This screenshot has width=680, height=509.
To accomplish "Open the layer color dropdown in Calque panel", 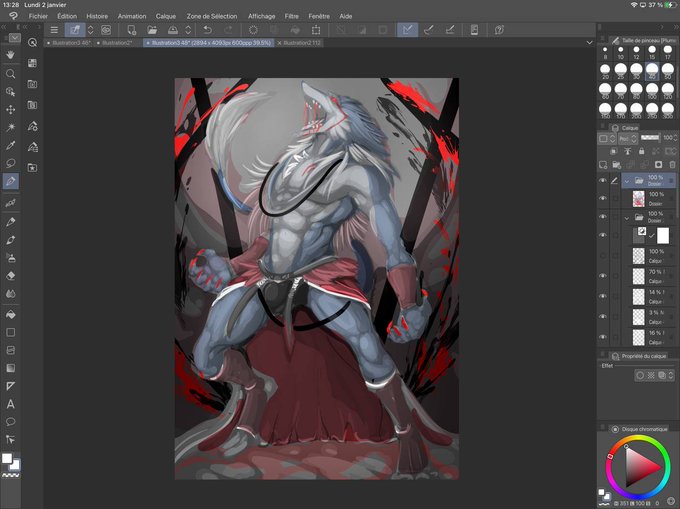I will 607,139.
